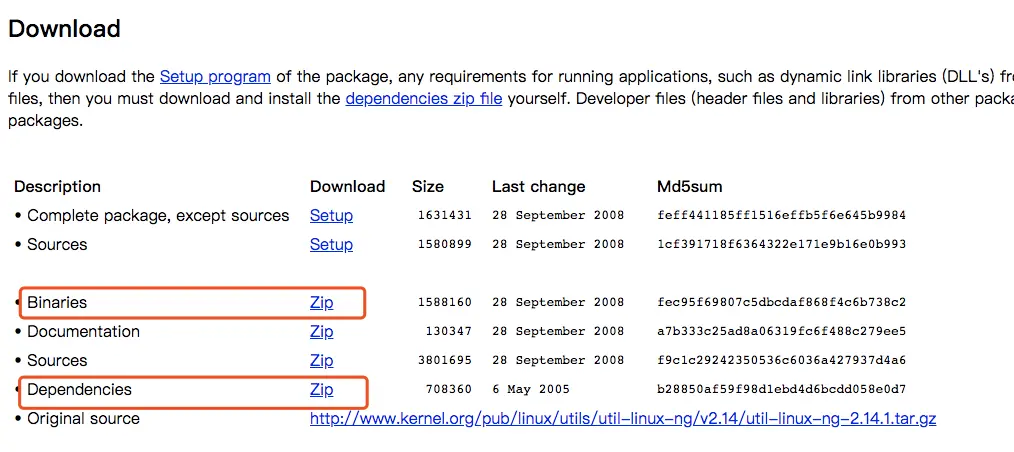Download Setup for Complete package, except sources
The image size is (1014, 452).
click(x=331, y=215)
